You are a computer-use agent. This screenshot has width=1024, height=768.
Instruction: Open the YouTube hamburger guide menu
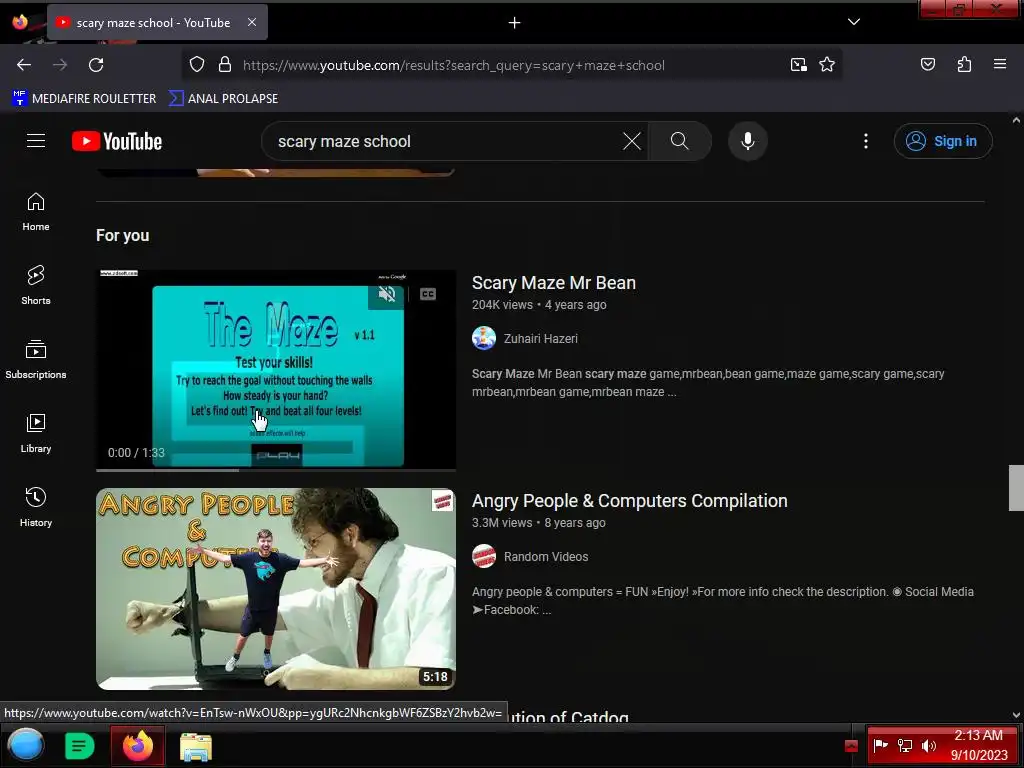pos(36,141)
